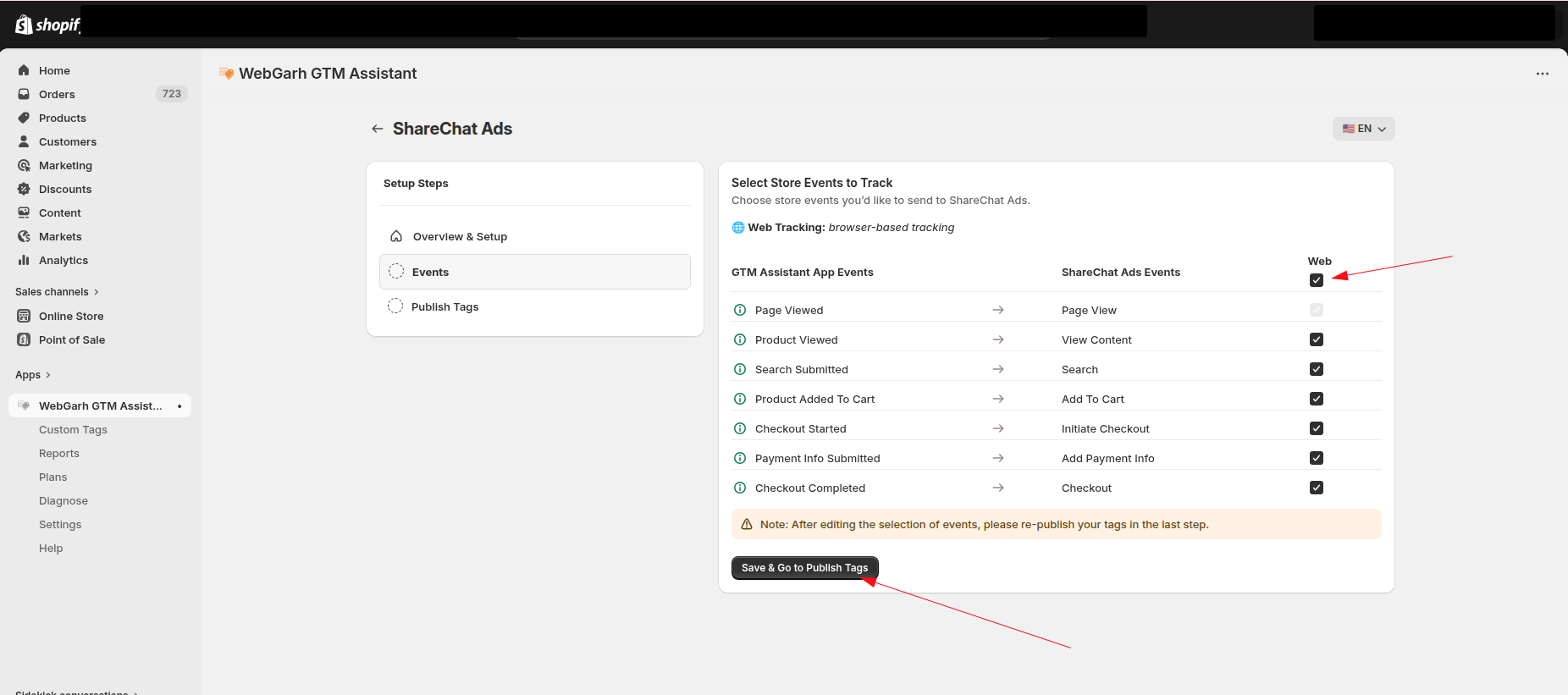Screen dimensions: 1568x695
Task: Click the 'Add Payment Info' event text
Action: [1108, 459]
